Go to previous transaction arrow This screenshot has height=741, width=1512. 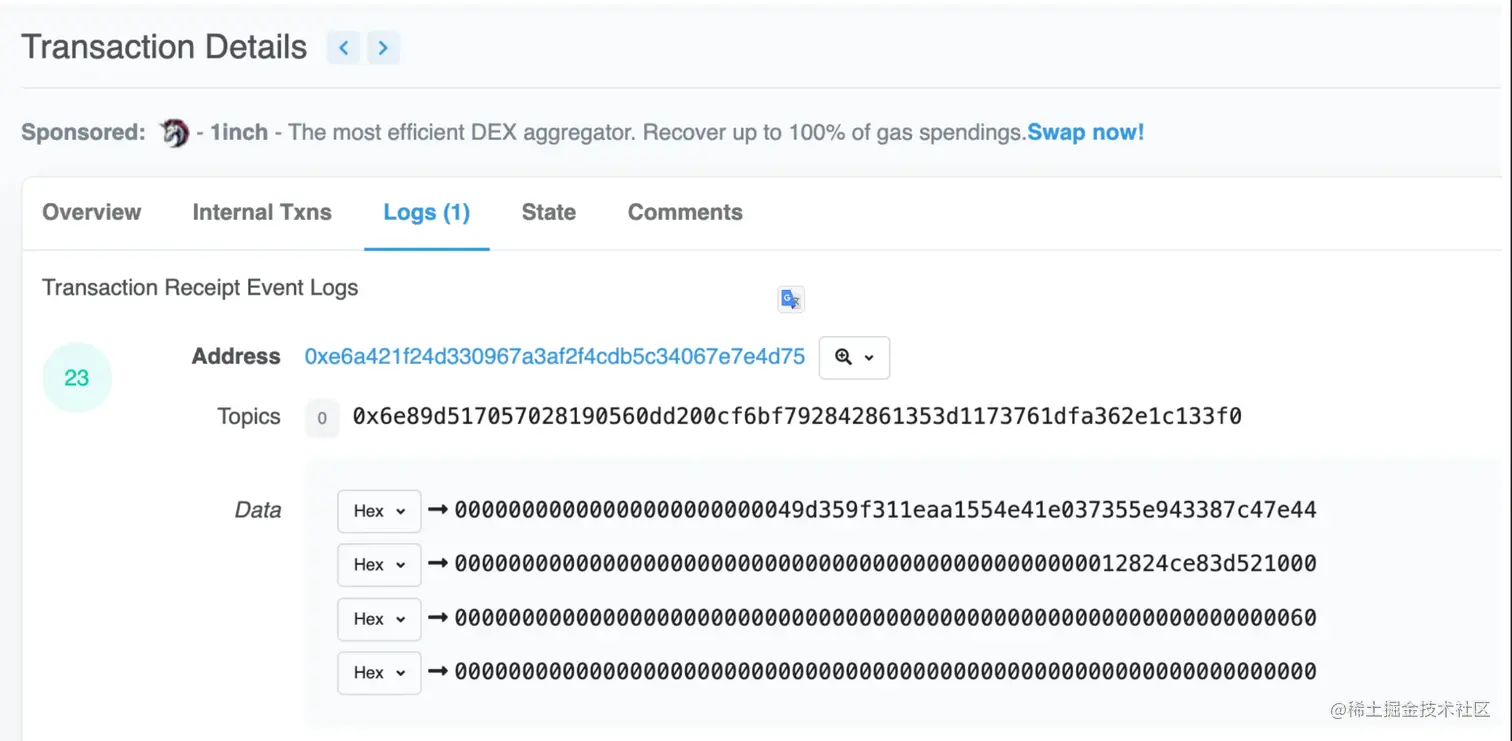pyautogui.click(x=343, y=47)
